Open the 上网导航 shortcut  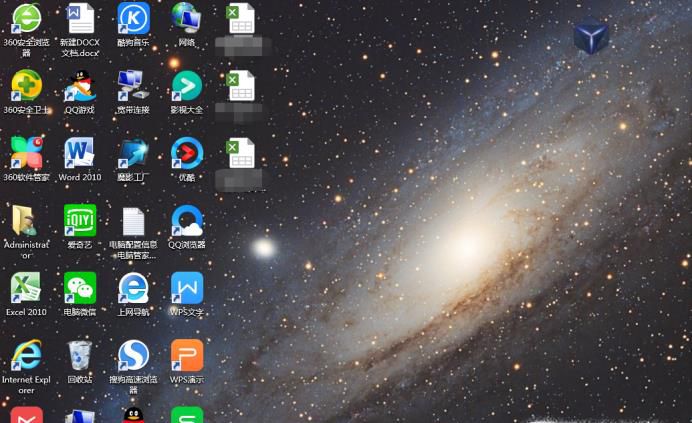133,287
